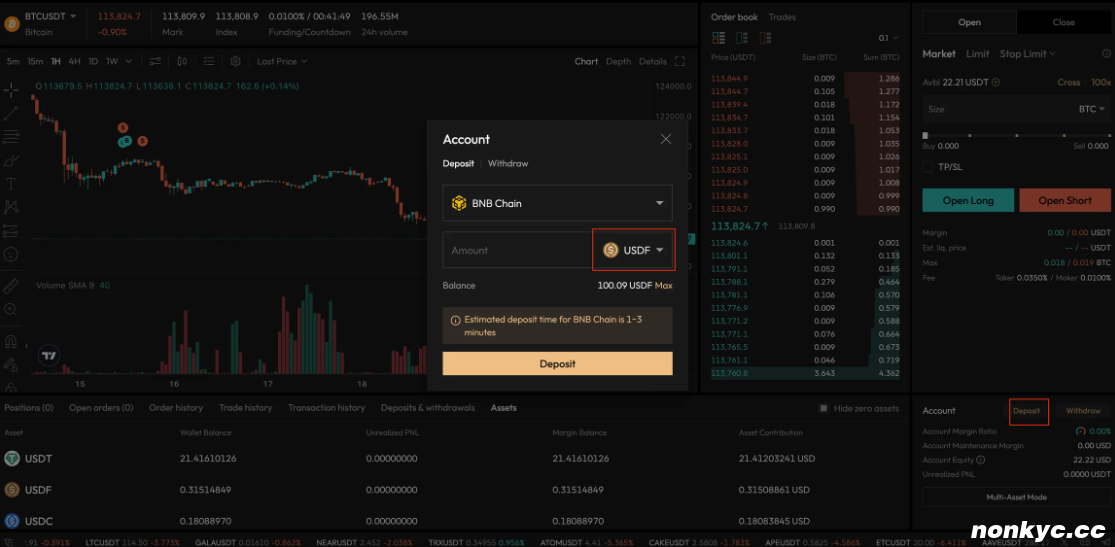The height and width of the screenshot is (547, 1115).
Task: Click the order type info icon
Action: coord(1106,54)
